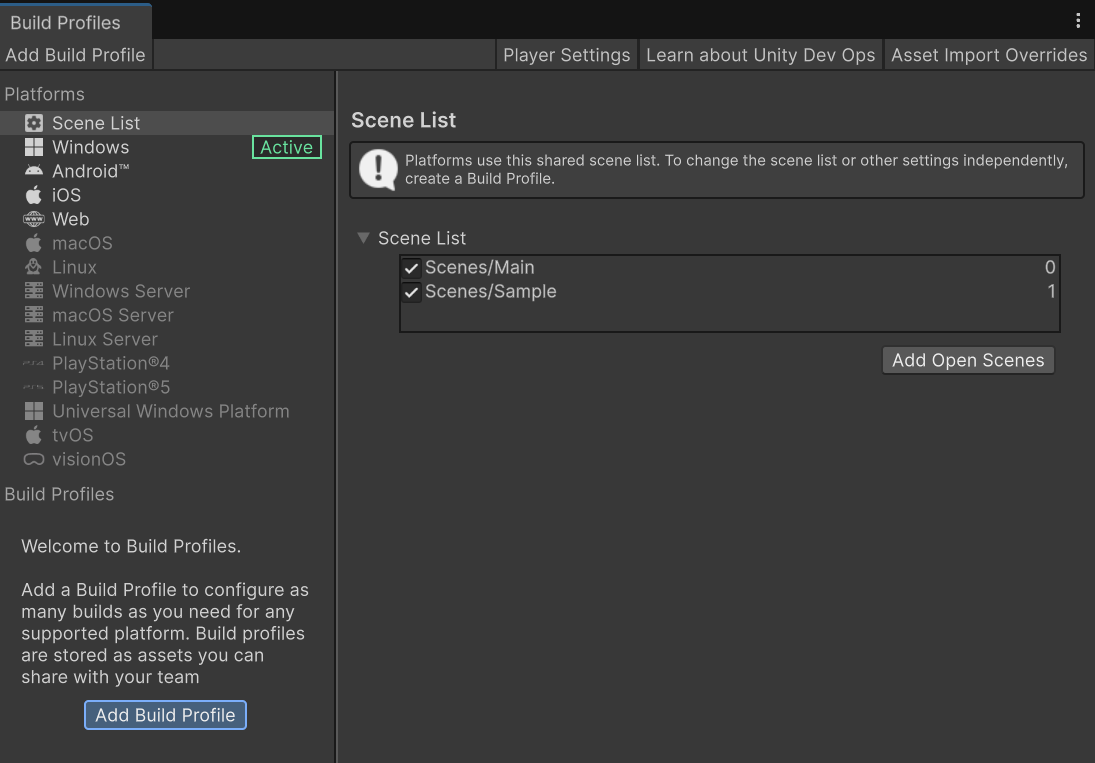The height and width of the screenshot is (763, 1095).
Task: Click the Android robot icon
Action: 34,171
